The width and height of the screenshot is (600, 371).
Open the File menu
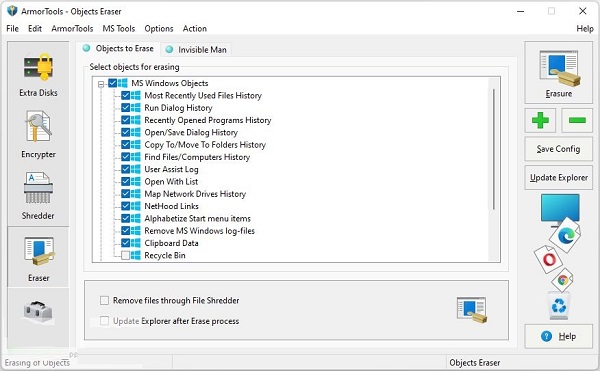[12, 29]
